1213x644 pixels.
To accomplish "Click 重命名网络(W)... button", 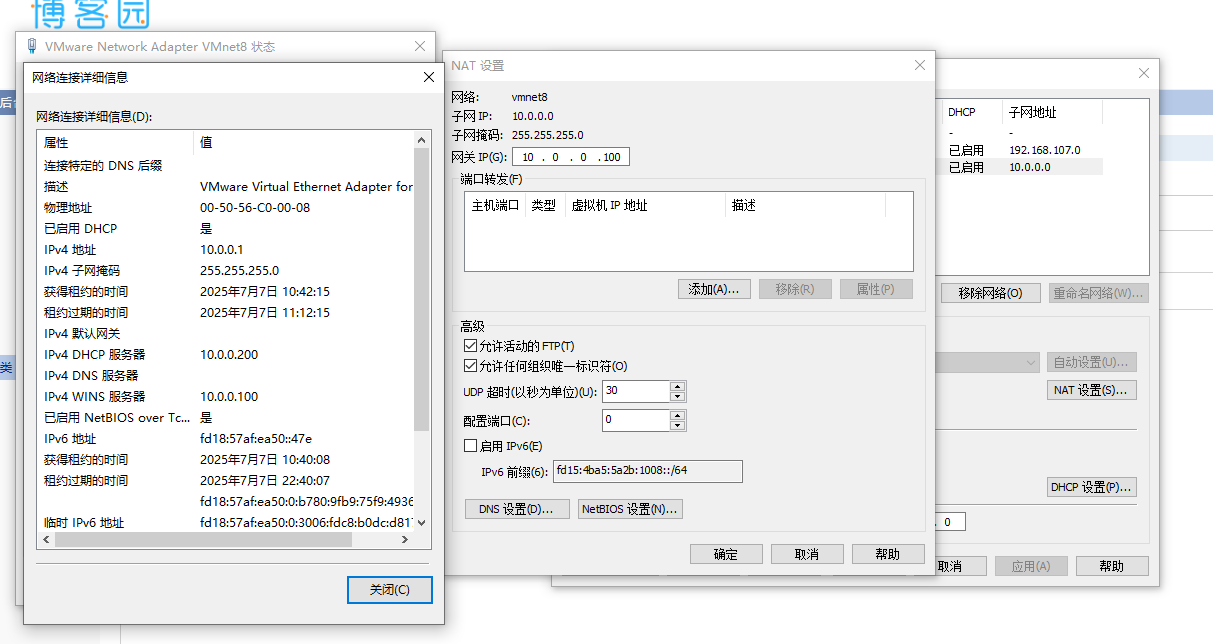I will click(1098, 293).
